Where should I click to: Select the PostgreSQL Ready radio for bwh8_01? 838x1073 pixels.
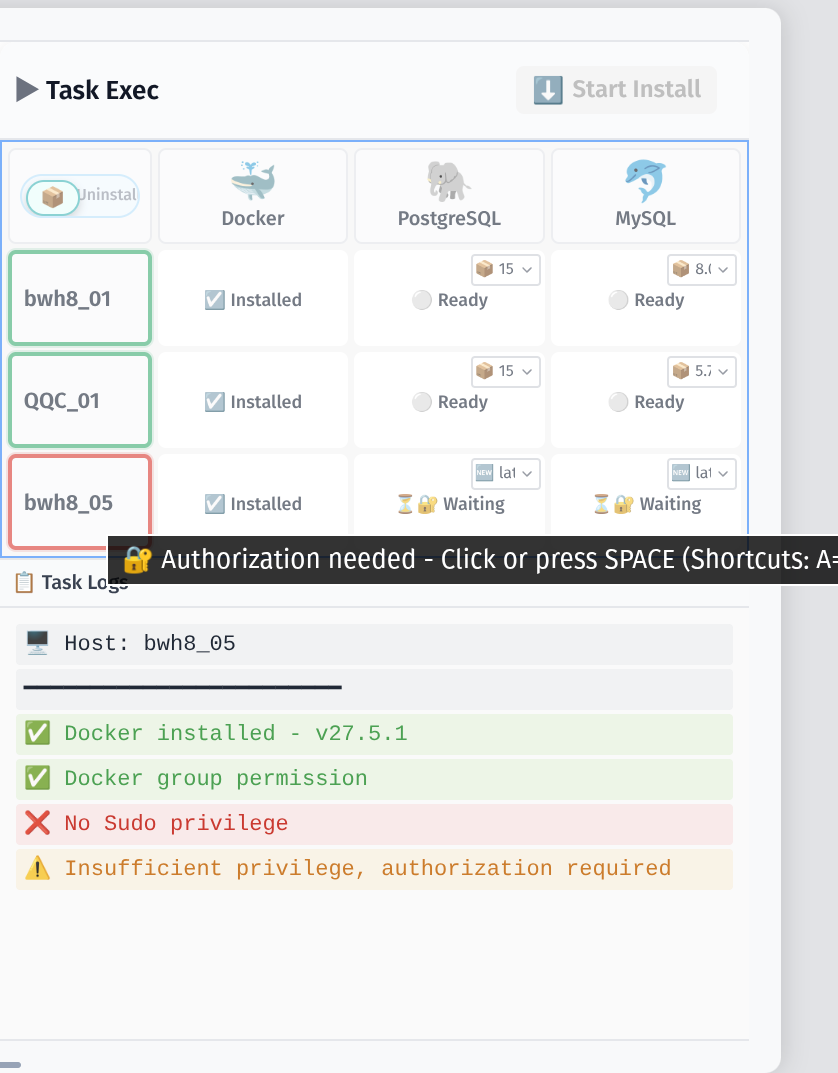[422, 300]
